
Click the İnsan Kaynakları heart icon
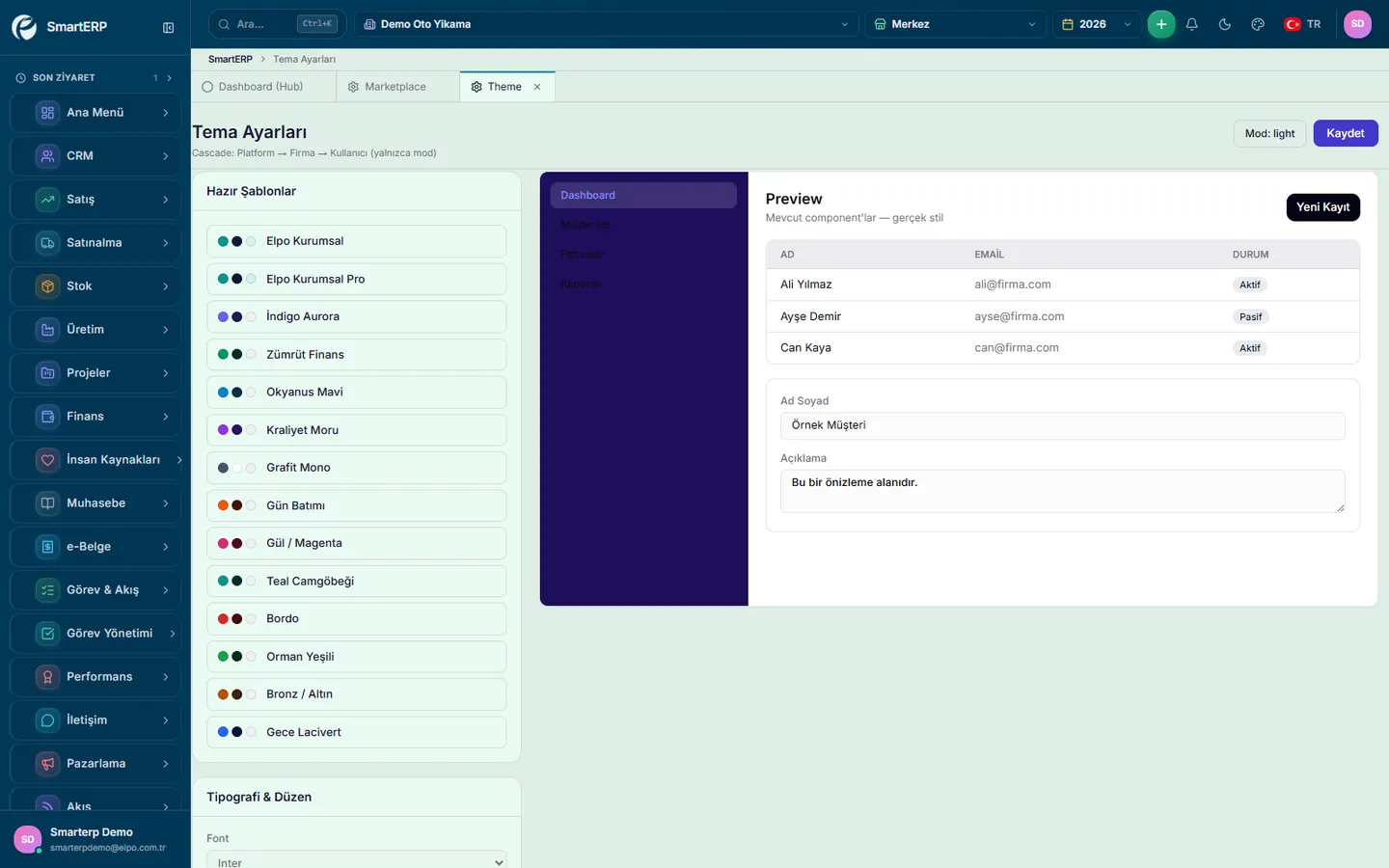click(47, 459)
